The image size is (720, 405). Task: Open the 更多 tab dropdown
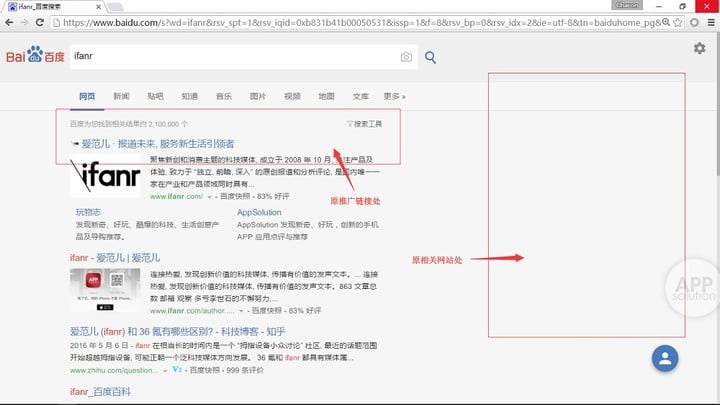pyautogui.click(x=394, y=96)
